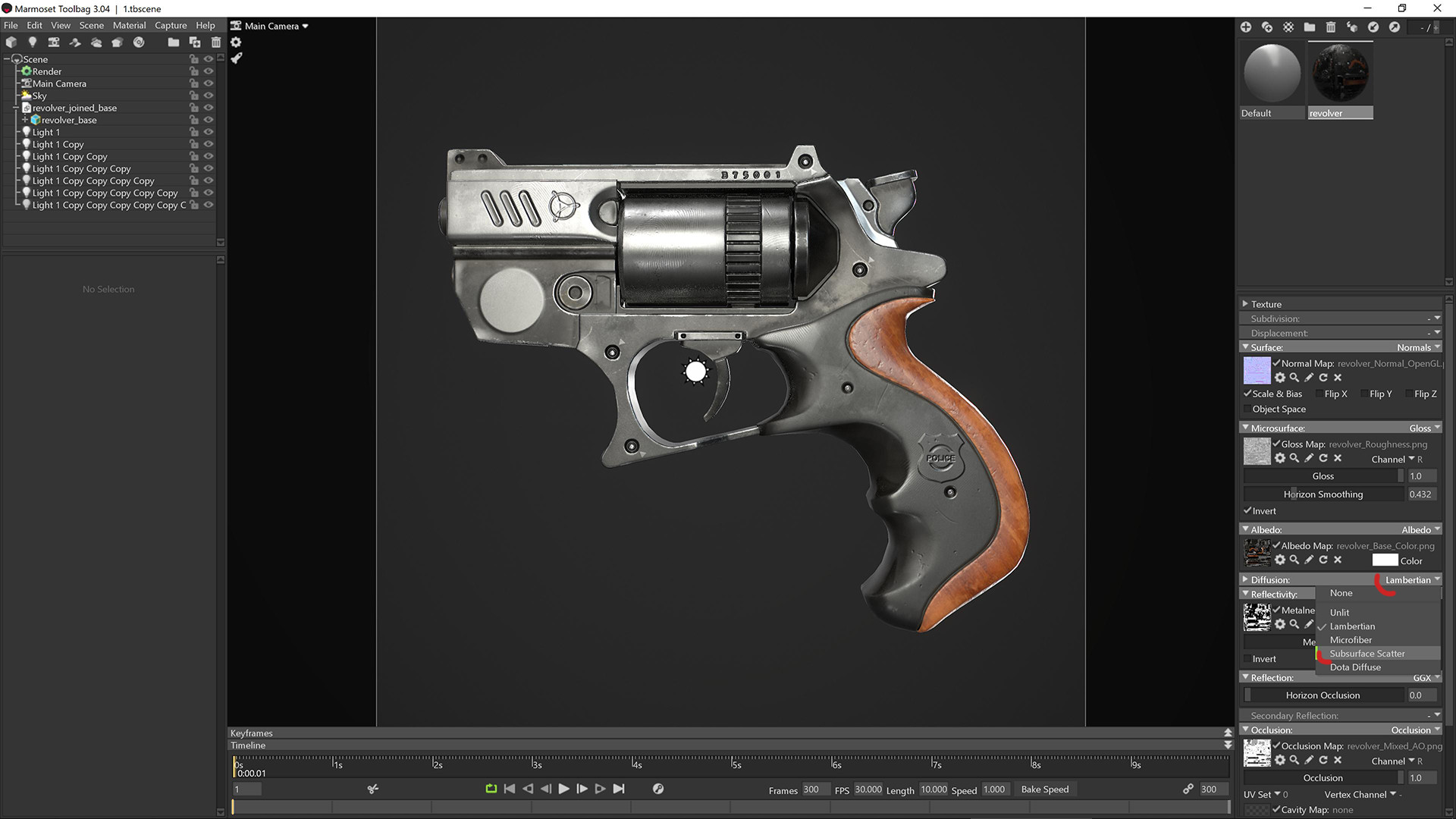This screenshot has height=819, width=1456.
Task: Import material using the inward arrow icon
Action: coord(1373,27)
